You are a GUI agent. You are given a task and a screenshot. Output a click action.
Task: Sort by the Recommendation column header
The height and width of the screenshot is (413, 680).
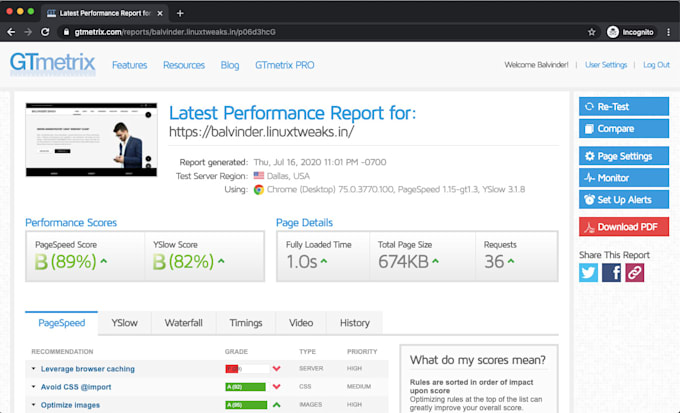click(x=62, y=351)
